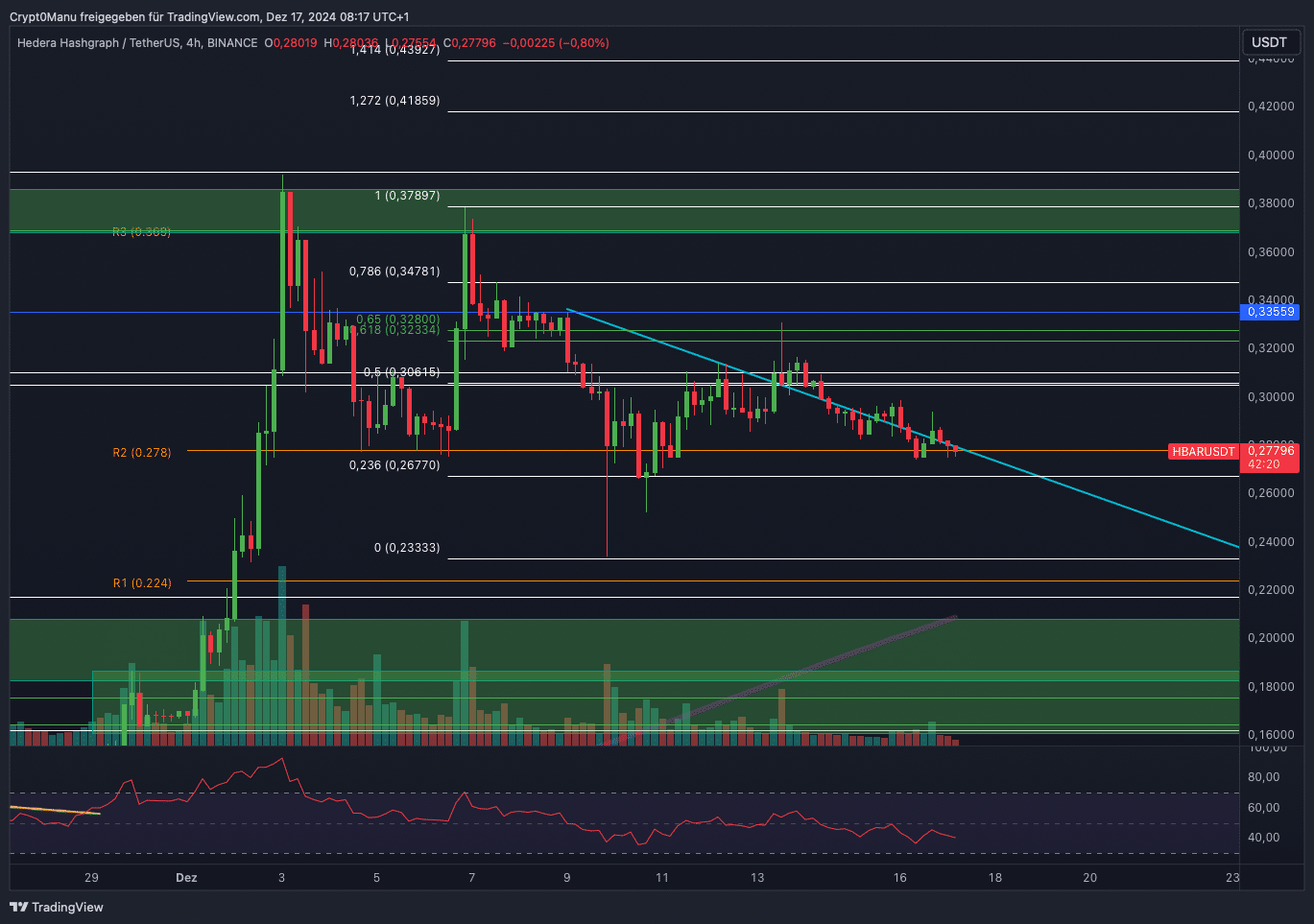Click the 0,42000 price axis label
1314x924 pixels.
click(x=1271, y=107)
